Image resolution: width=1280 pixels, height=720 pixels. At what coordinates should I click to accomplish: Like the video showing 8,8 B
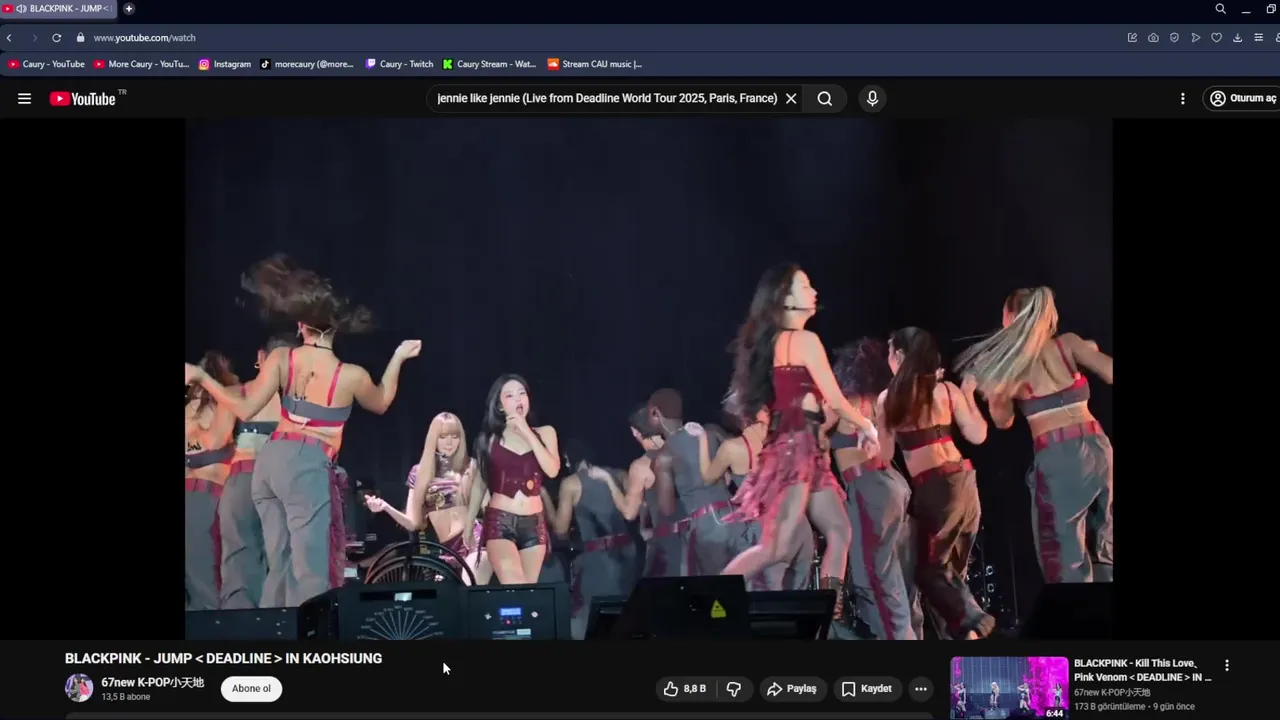[684, 689]
